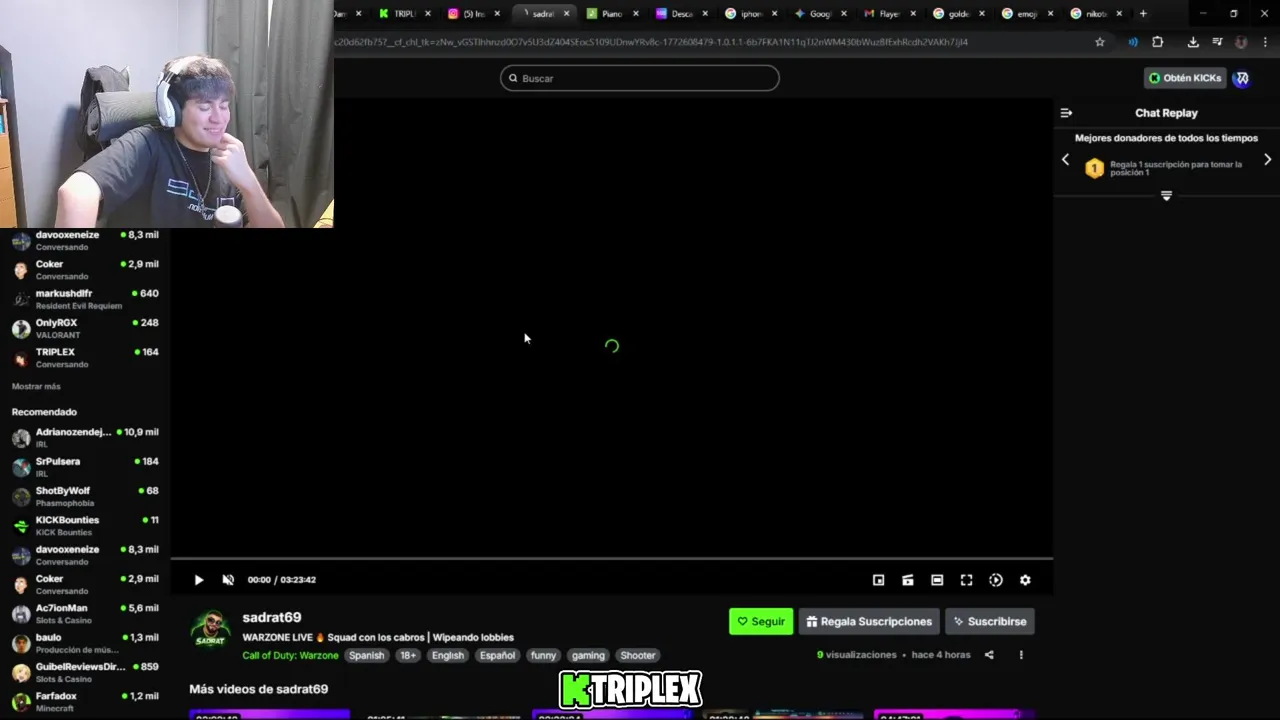Enter fullscreen with the fullscreen icon
Viewport: 1280px width, 720px height.
click(x=966, y=580)
